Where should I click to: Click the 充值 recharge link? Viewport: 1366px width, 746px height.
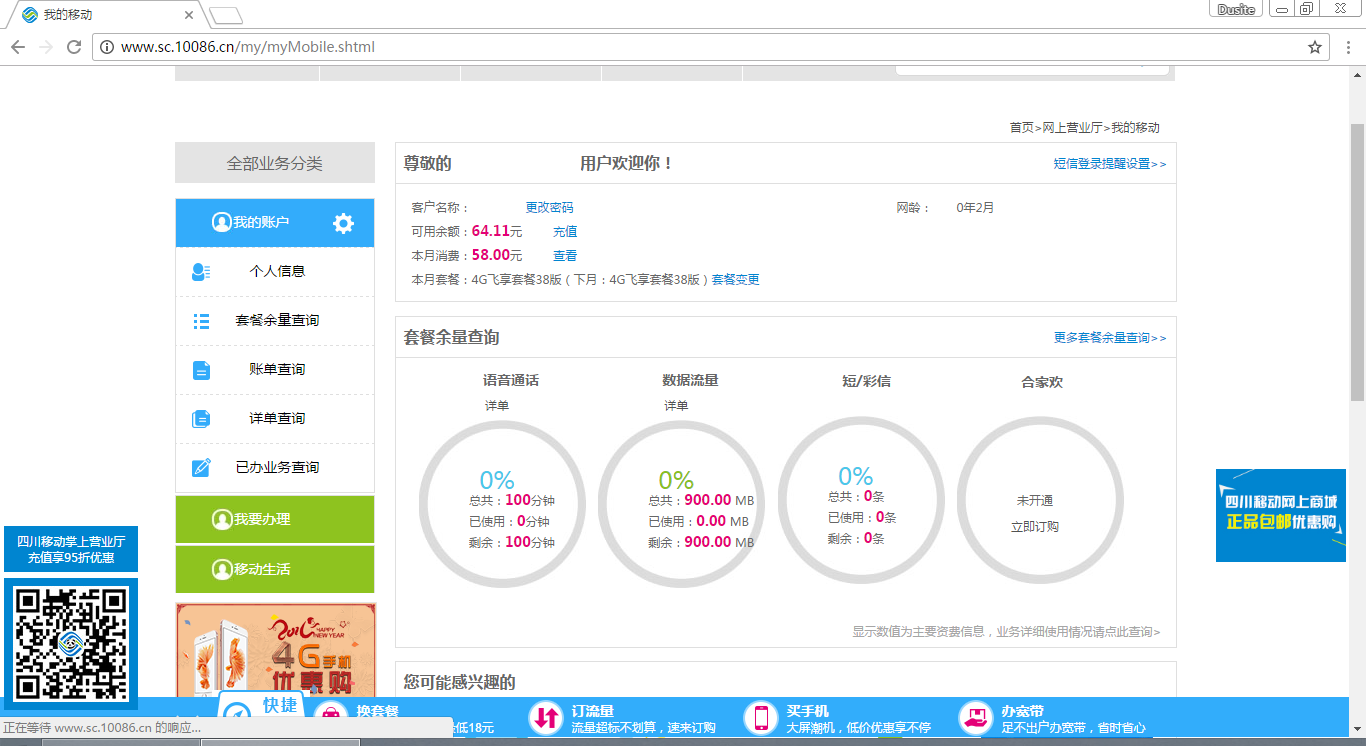(x=565, y=232)
